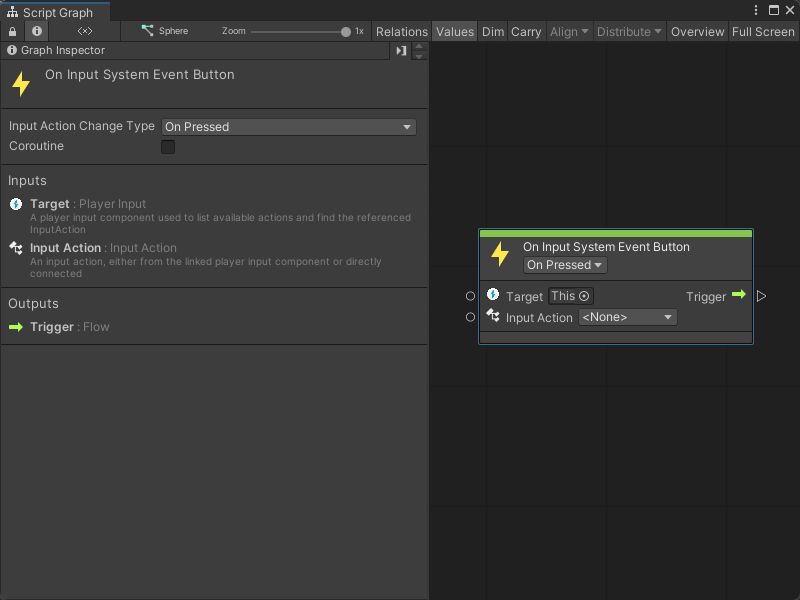Open the Align menu in the toolbar
The image size is (800, 600).
coord(568,31)
